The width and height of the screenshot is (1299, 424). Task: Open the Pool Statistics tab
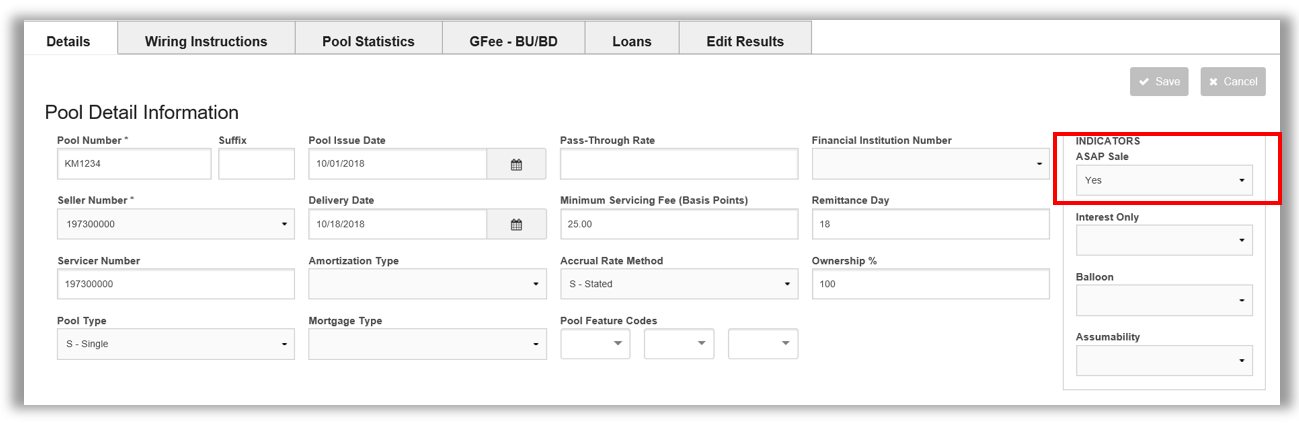(368, 41)
